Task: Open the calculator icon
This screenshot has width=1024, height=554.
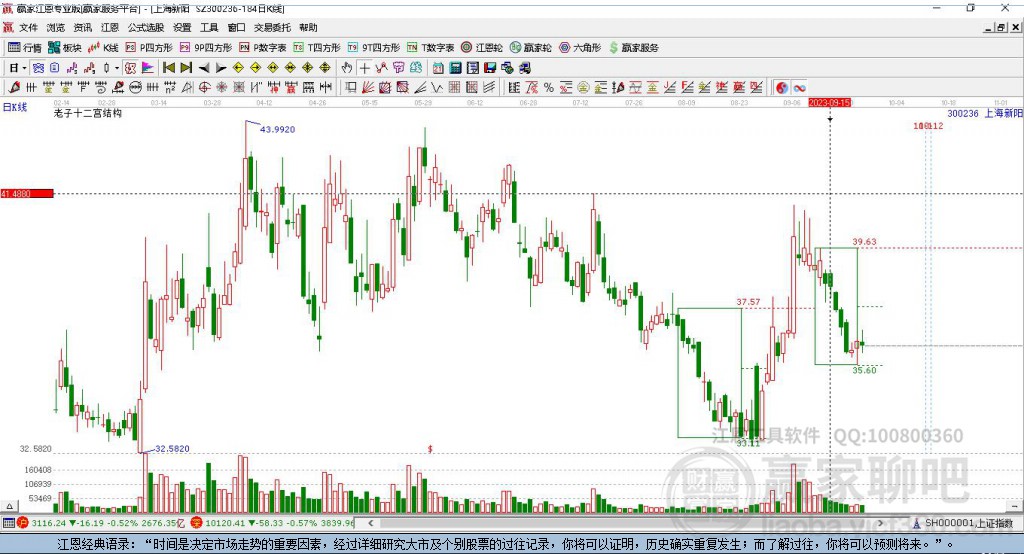Action: point(455,68)
